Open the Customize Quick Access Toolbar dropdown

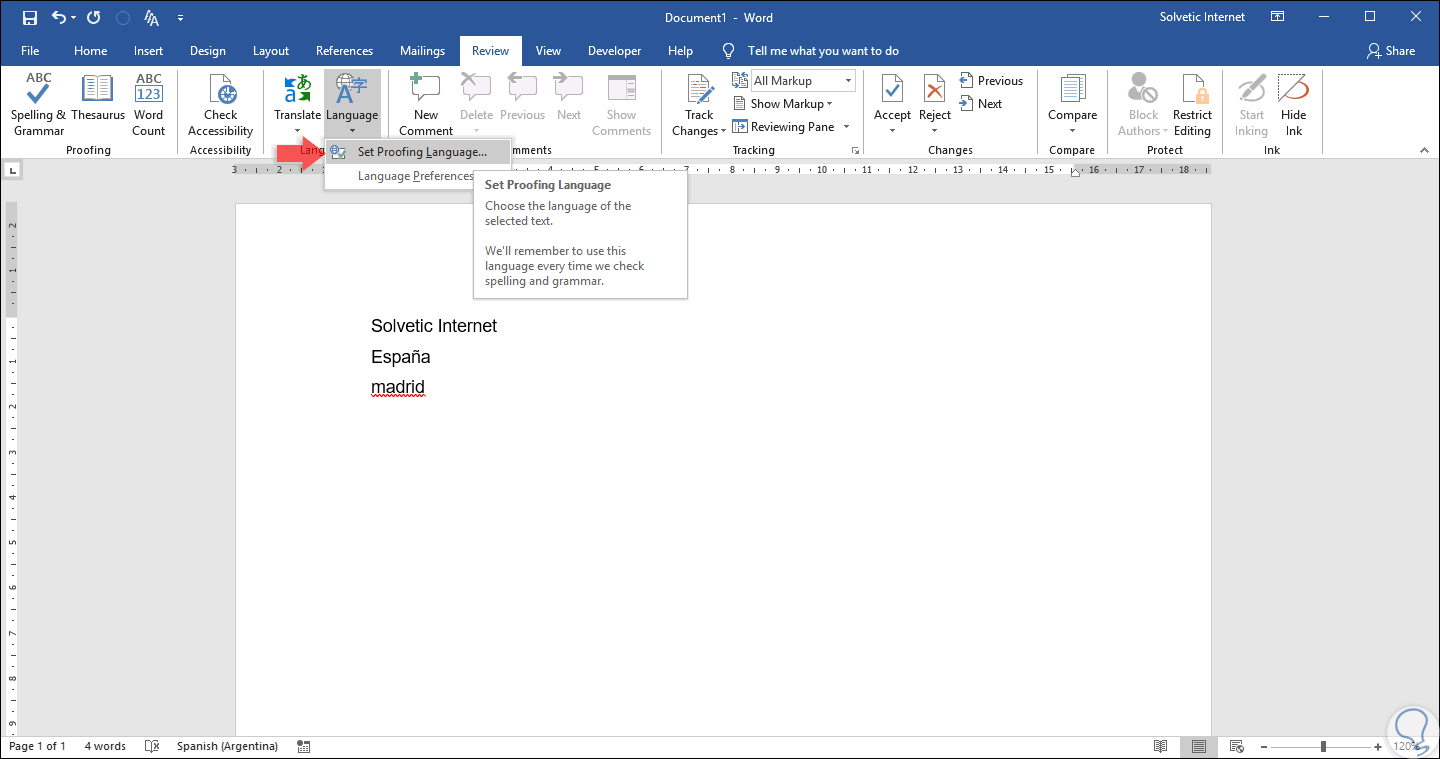tap(180, 18)
